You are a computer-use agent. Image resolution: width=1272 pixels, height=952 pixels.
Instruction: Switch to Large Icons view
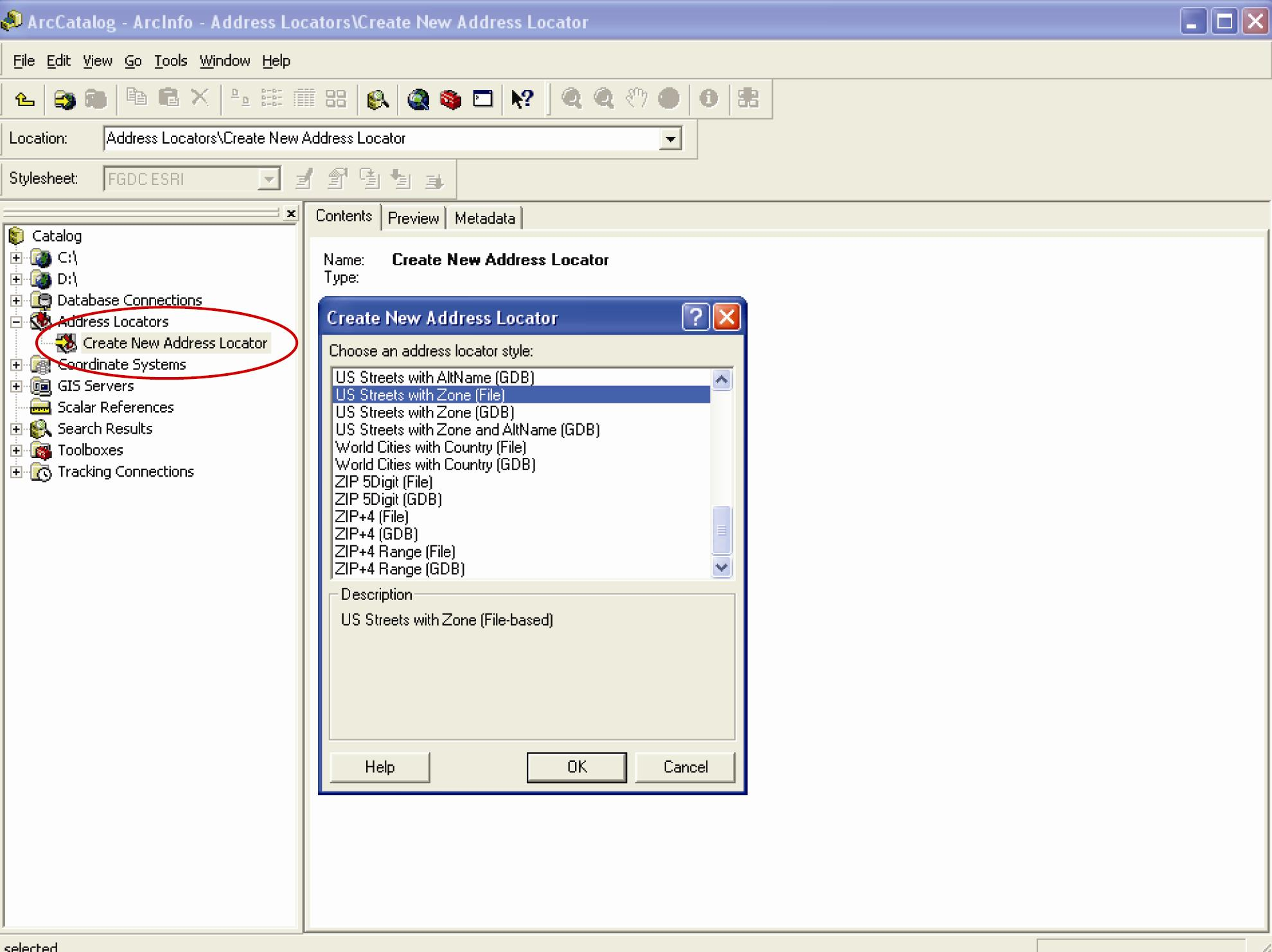[240, 98]
